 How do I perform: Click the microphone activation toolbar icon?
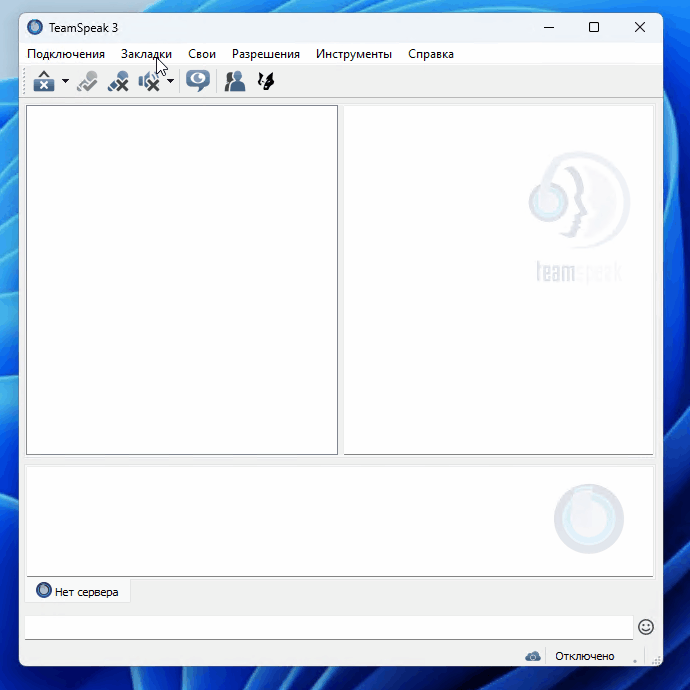click(87, 81)
